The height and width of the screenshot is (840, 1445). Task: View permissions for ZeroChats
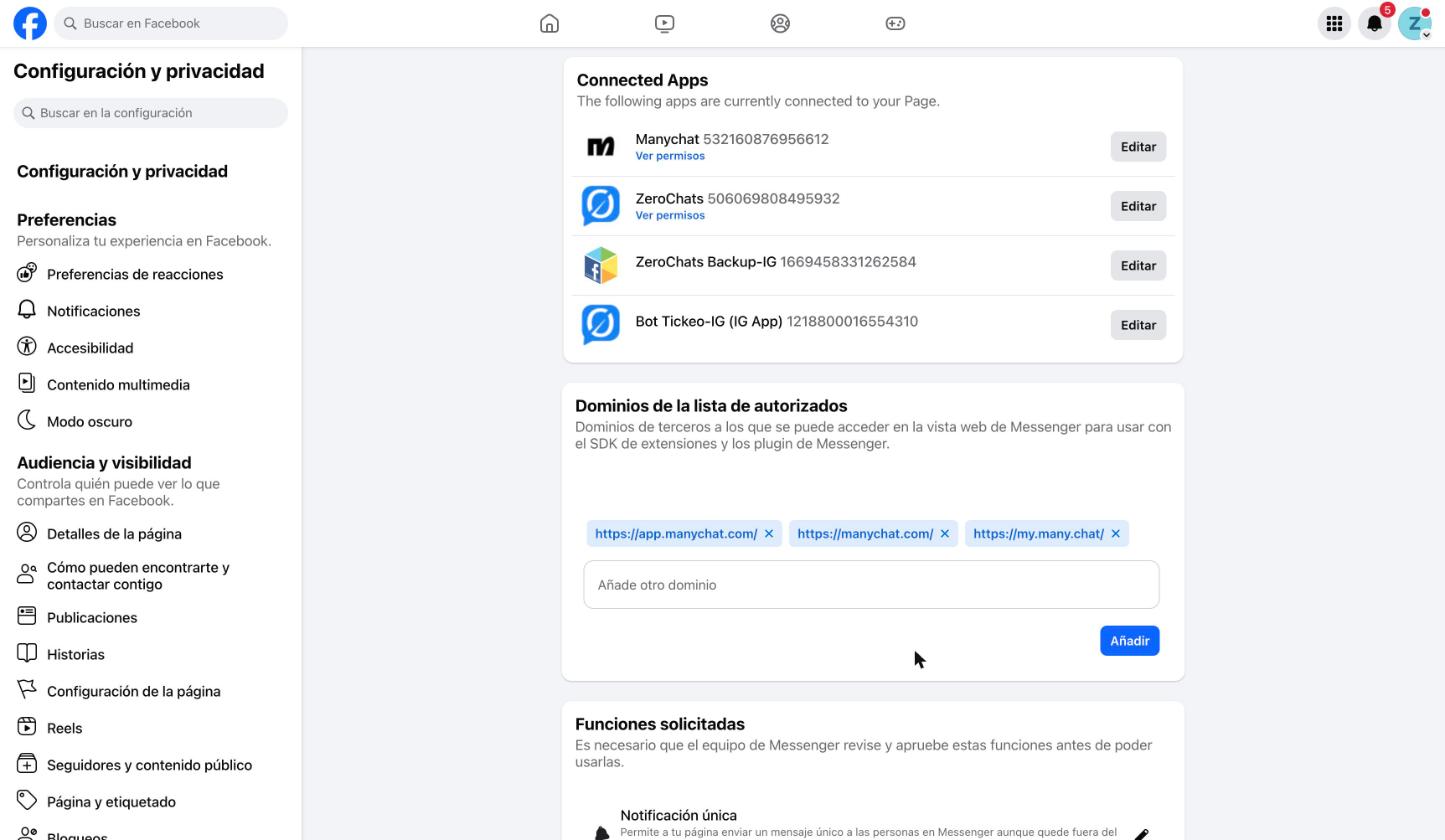[670, 215]
